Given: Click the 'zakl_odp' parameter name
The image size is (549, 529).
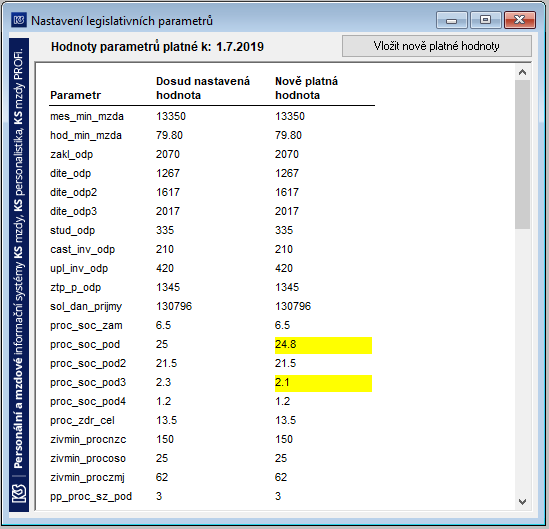Looking at the screenshot, I should [71, 155].
